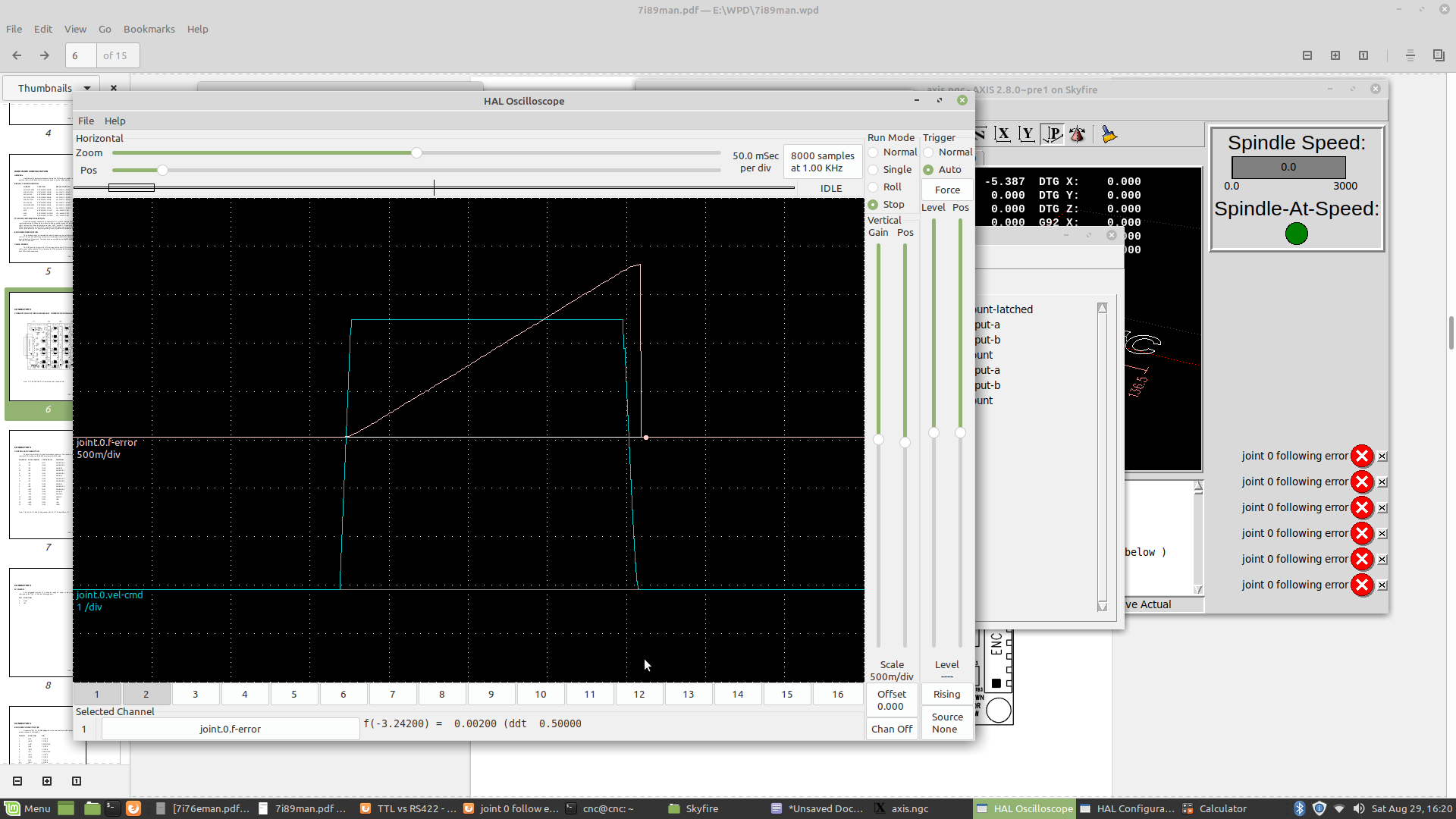Close the HAL Oscilloscope window
The width and height of the screenshot is (1456, 819).
[962, 100]
